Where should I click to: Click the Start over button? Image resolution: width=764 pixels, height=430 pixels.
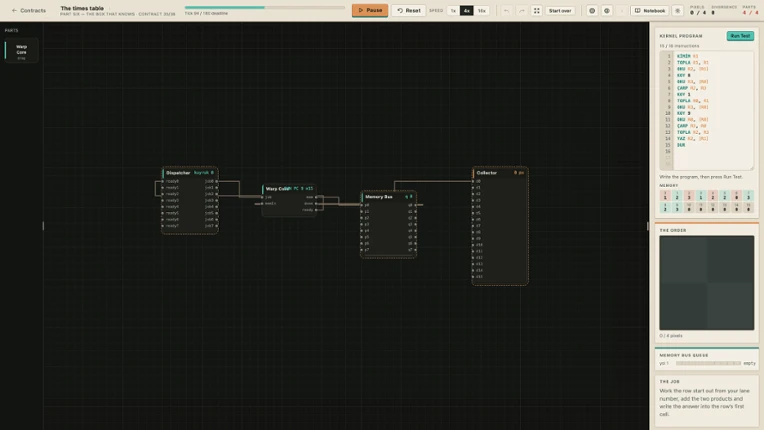(560, 11)
